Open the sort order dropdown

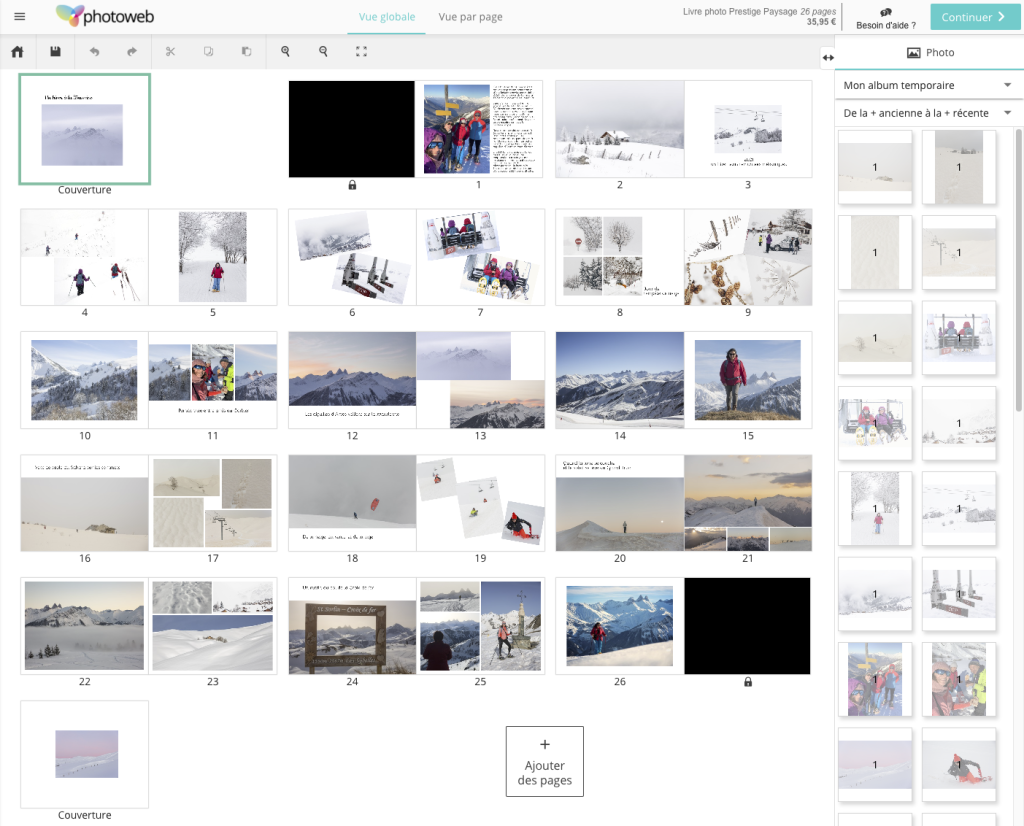point(927,113)
